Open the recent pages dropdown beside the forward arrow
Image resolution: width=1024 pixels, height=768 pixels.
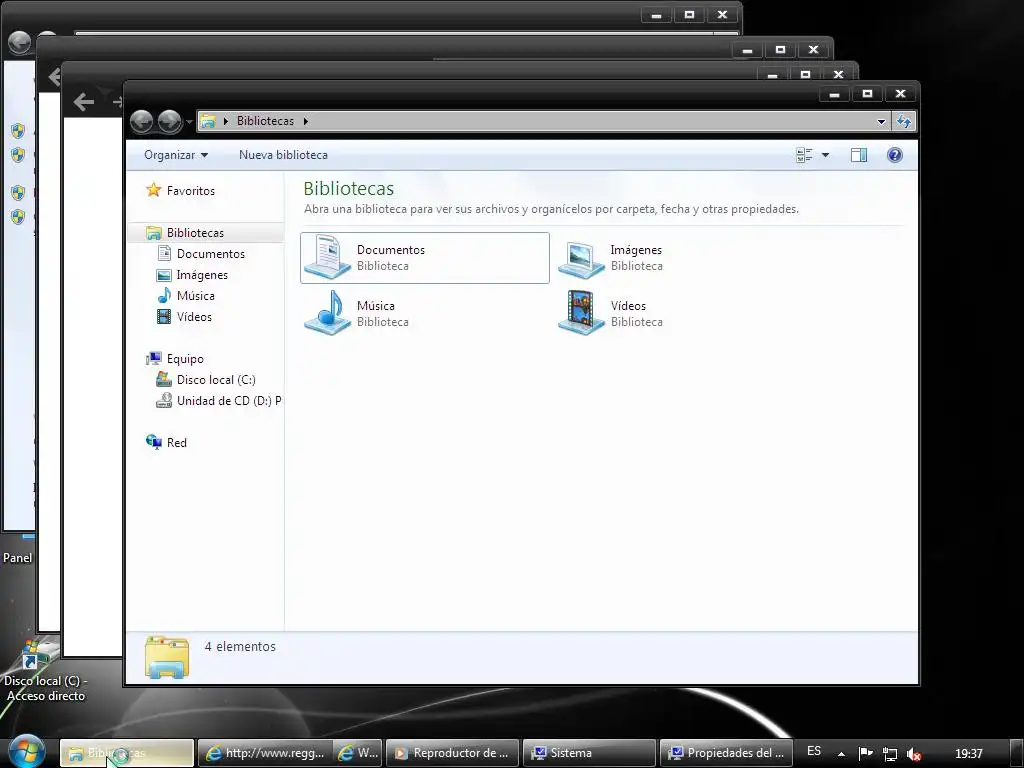[x=189, y=121]
